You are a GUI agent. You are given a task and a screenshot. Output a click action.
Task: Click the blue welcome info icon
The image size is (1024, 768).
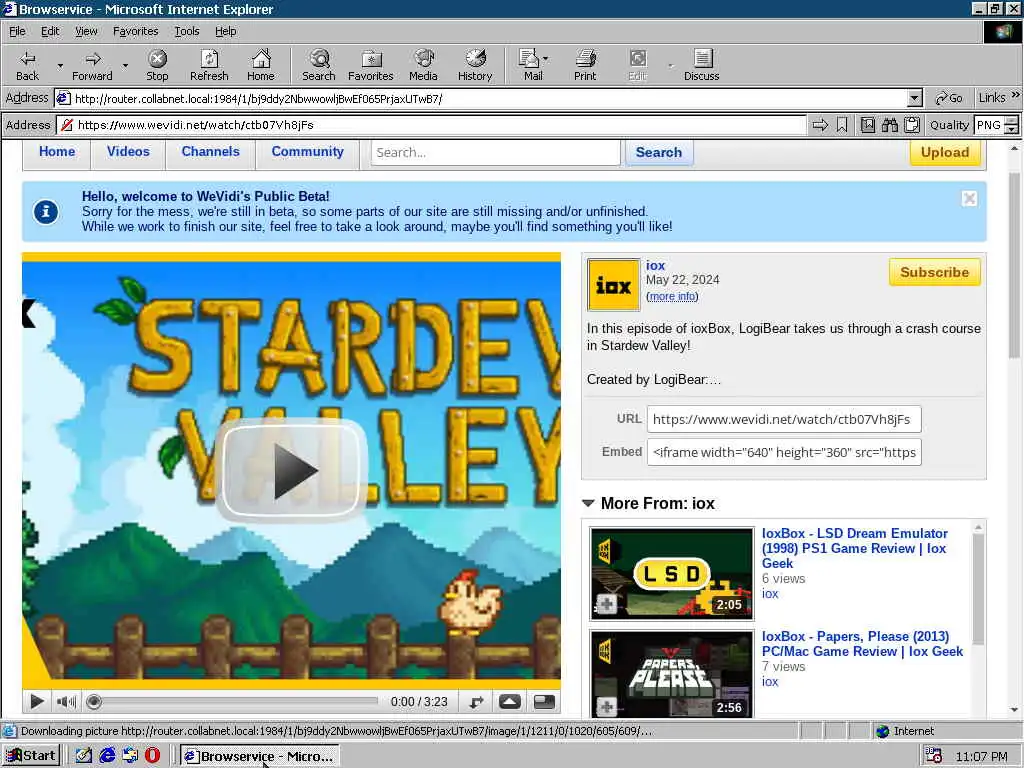pyautogui.click(x=46, y=212)
